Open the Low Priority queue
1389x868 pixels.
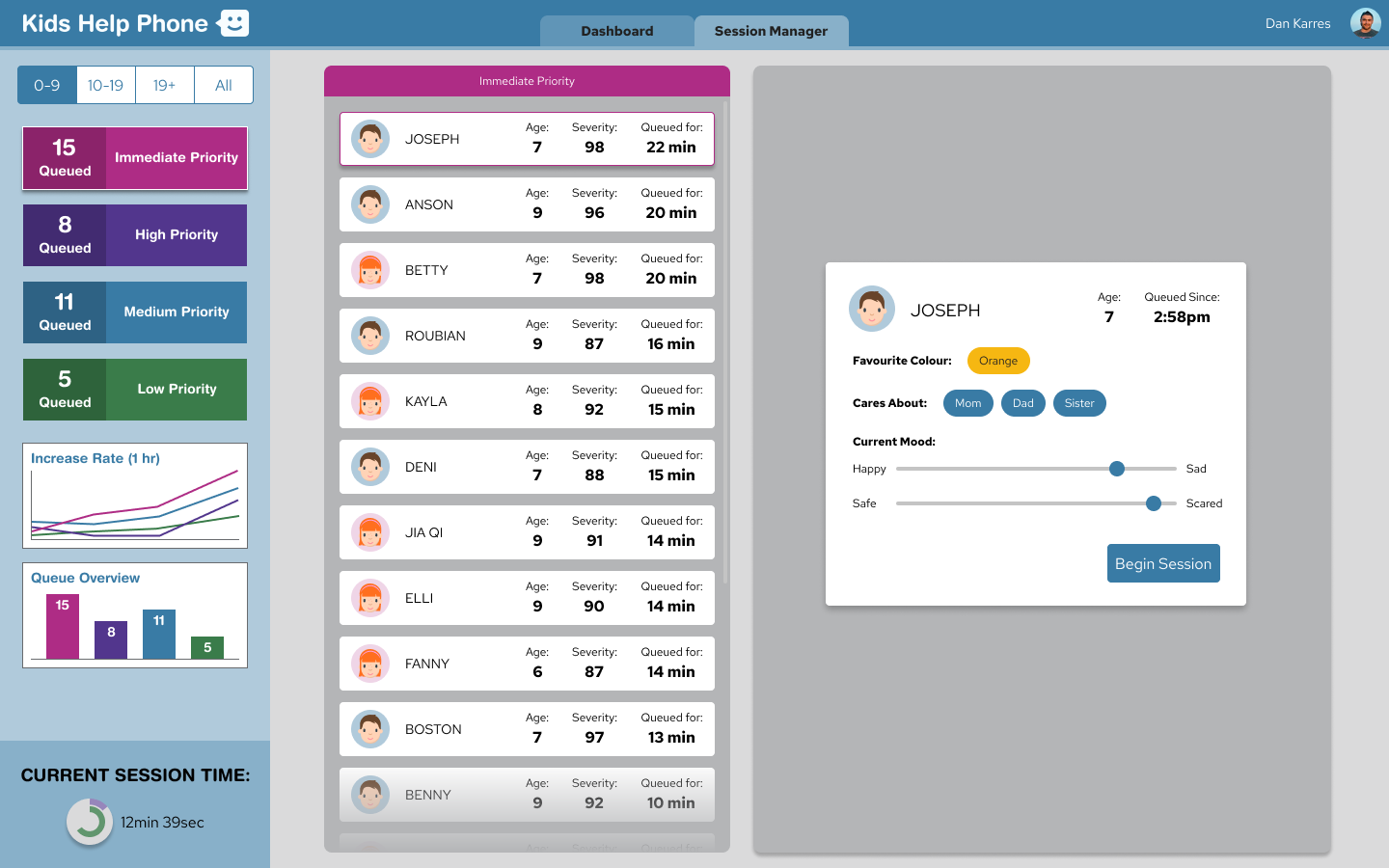pos(135,390)
